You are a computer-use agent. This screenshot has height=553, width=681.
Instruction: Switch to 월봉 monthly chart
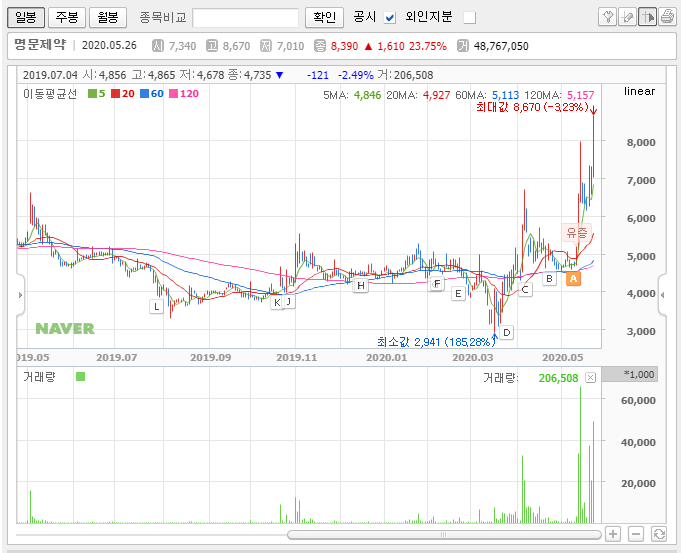coord(108,17)
